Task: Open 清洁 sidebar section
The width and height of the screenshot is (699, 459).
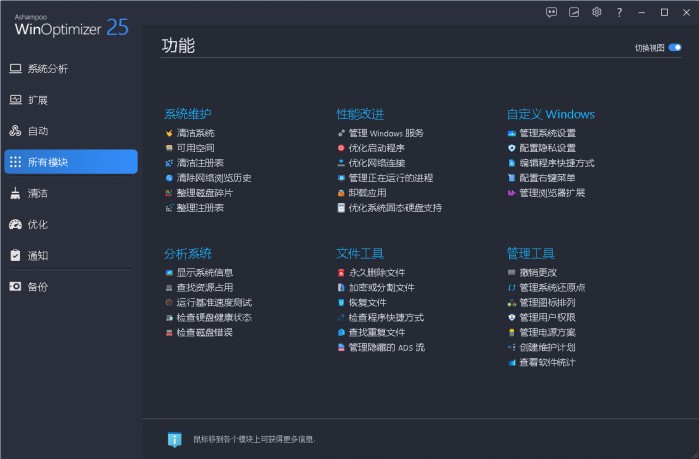Action: pyautogui.click(x=71, y=193)
